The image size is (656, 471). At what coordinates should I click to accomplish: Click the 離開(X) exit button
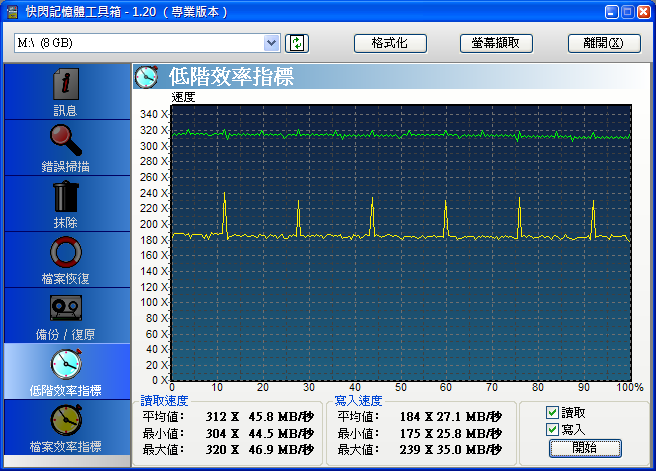(604, 43)
